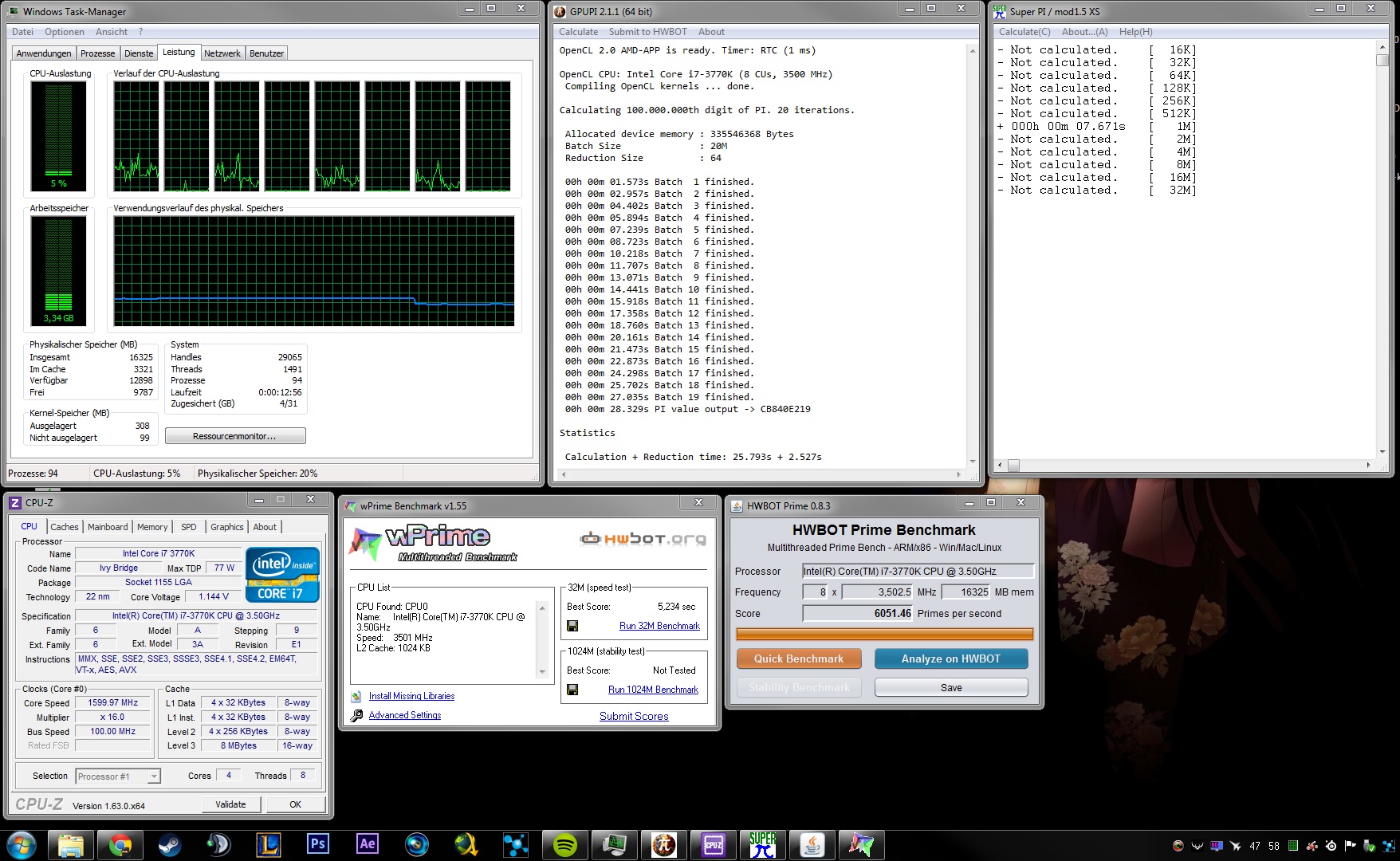Open Submit to HWBOT menu in GPUPI
The height and width of the screenshot is (861, 1400).
(647, 32)
